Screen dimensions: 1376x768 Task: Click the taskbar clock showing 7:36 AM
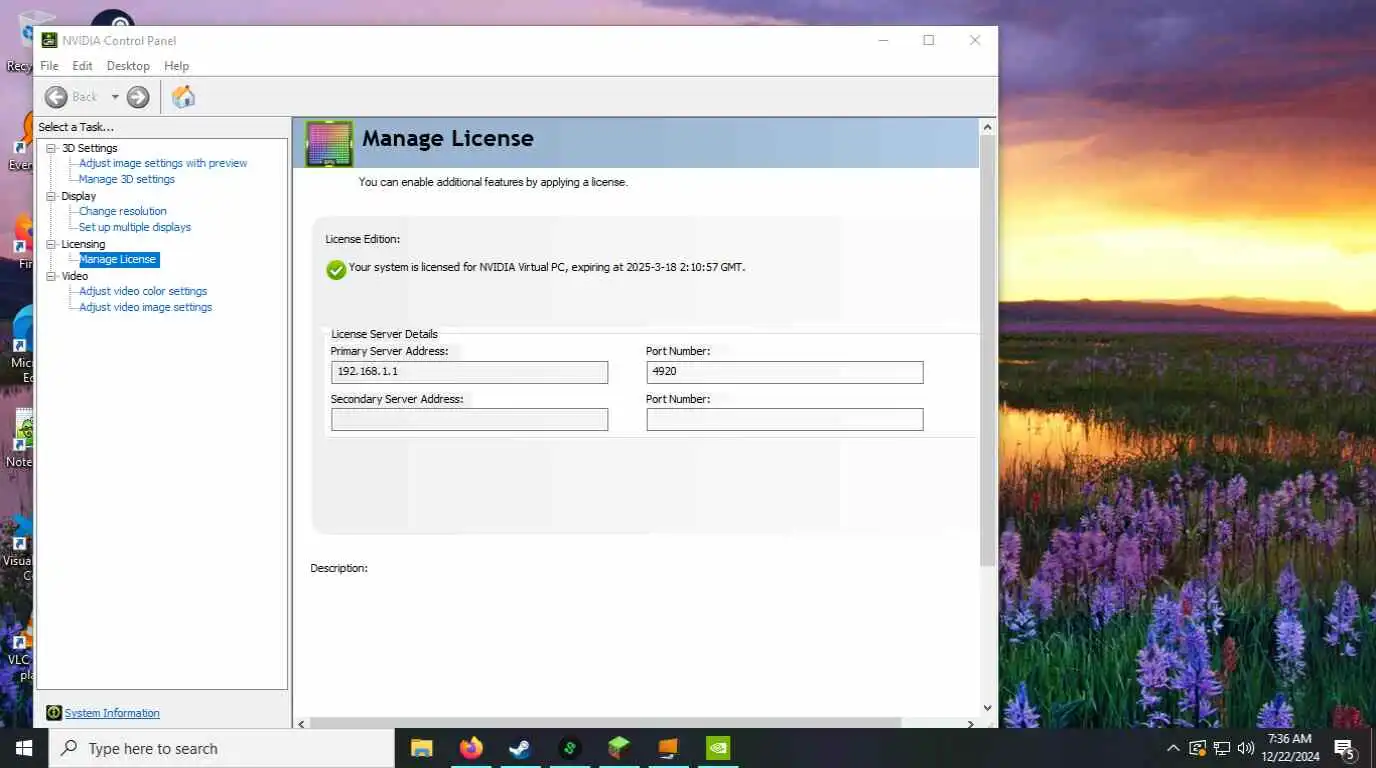pyautogui.click(x=1289, y=748)
